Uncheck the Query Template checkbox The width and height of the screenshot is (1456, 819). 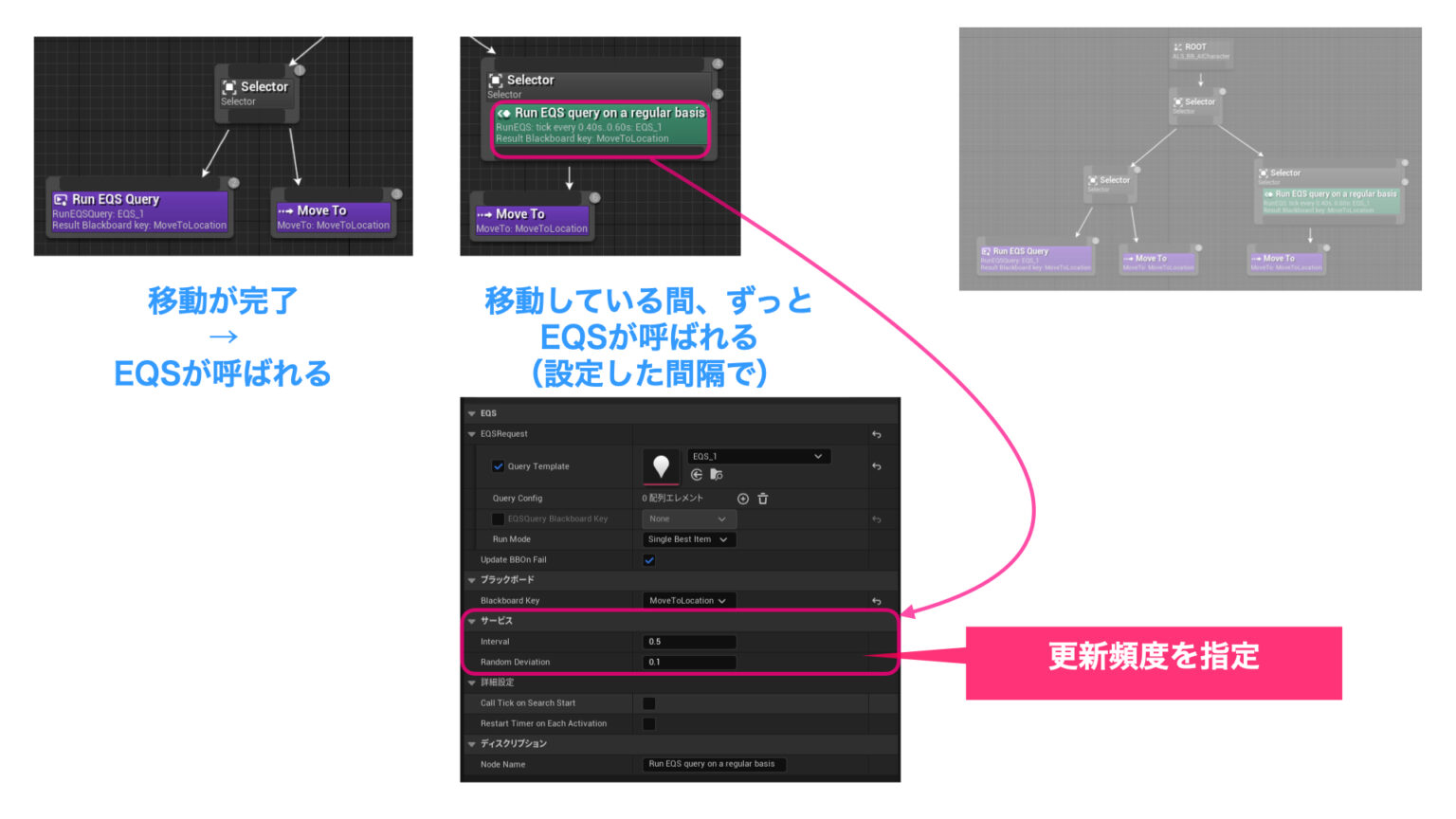click(x=498, y=465)
